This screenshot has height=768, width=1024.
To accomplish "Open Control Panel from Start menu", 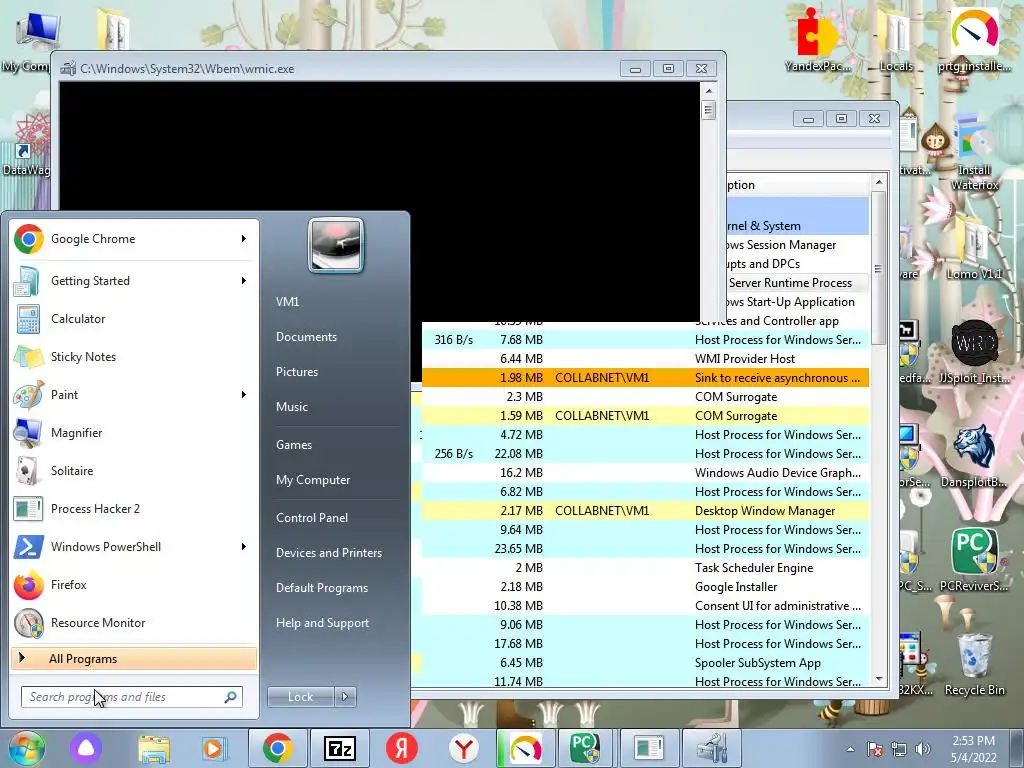I will [312, 518].
